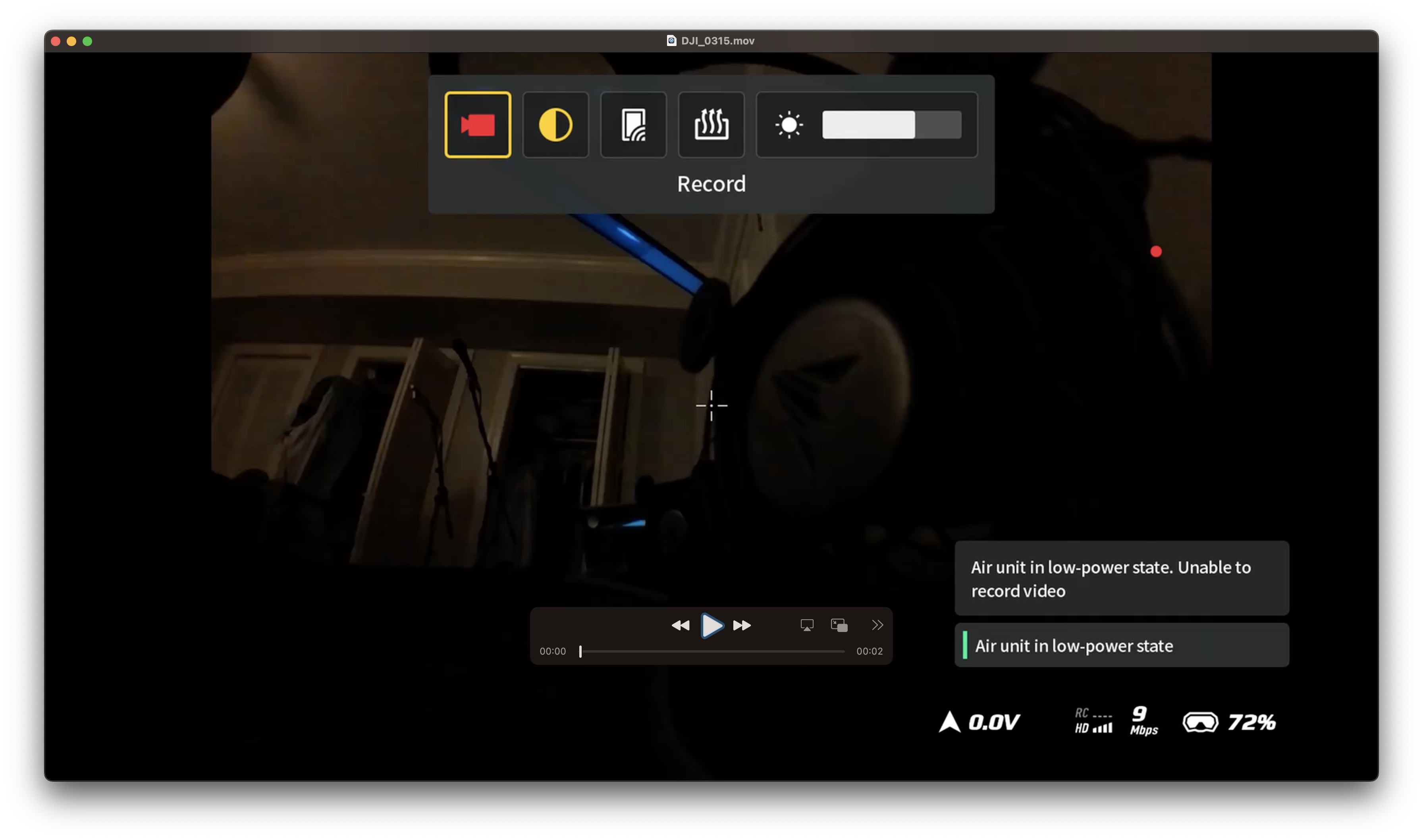Click the timeline scrubber at 00:00
The height and width of the screenshot is (840, 1423).
tap(580, 651)
